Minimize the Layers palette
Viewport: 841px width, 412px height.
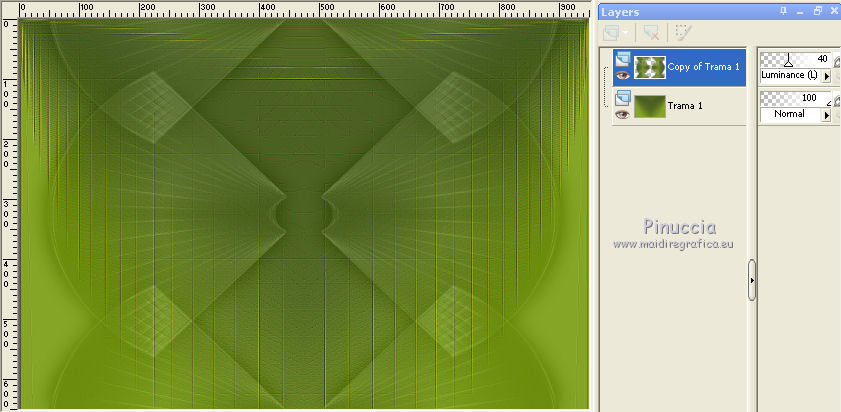tap(801, 12)
